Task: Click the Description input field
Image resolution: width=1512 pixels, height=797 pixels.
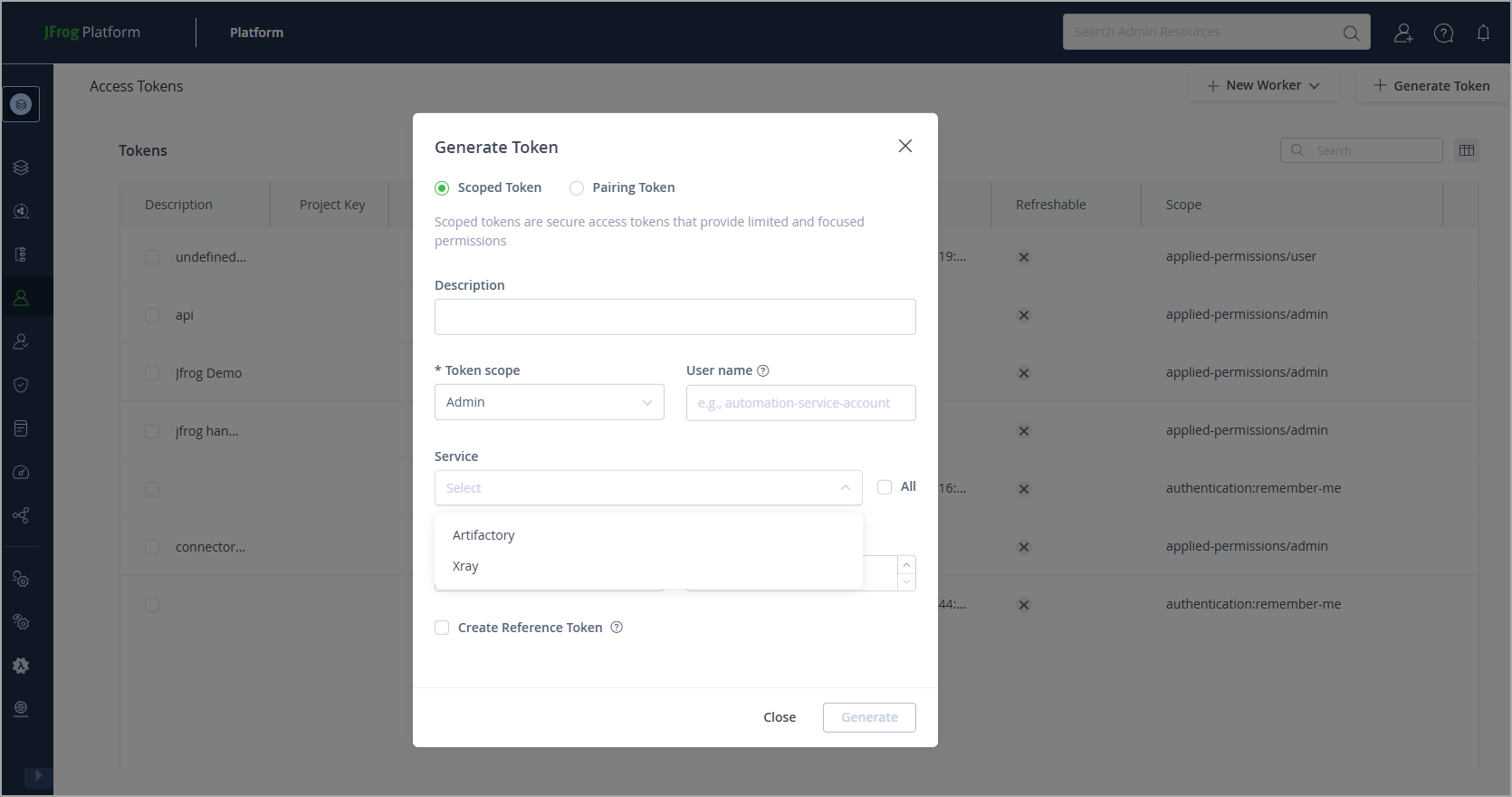Action: [675, 317]
